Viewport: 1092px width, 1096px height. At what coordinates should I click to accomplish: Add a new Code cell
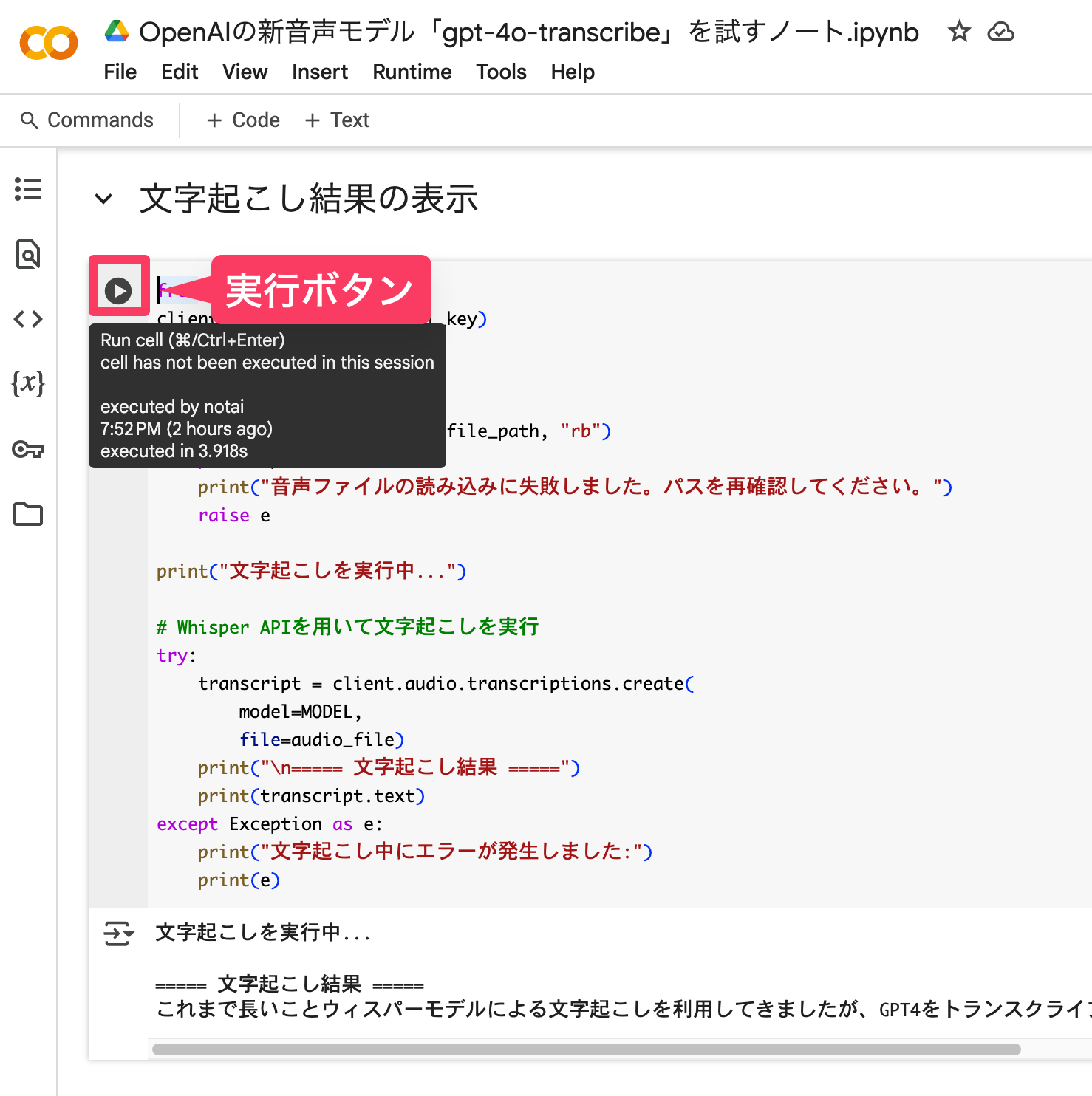[x=243, y=120]
